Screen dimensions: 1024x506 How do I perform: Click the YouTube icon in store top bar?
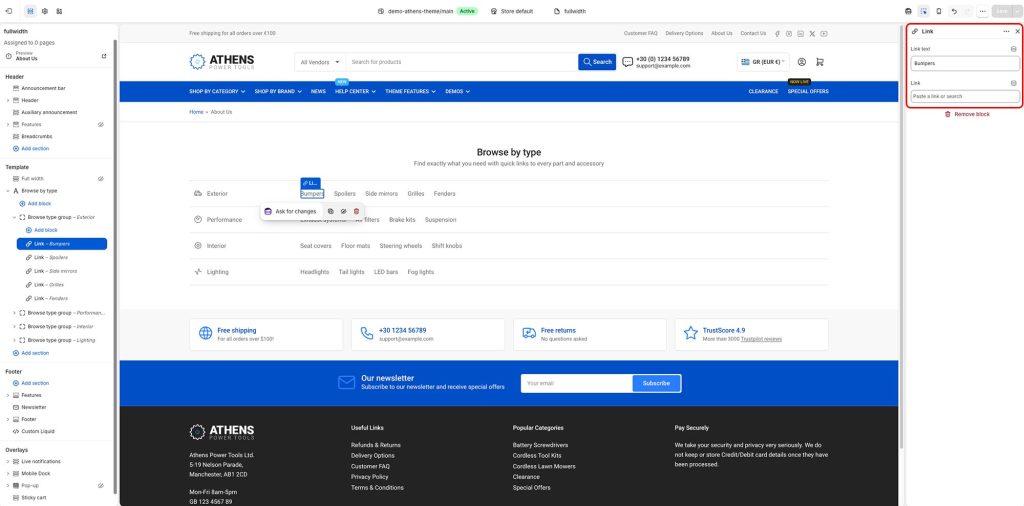click(x=824, y=33)
